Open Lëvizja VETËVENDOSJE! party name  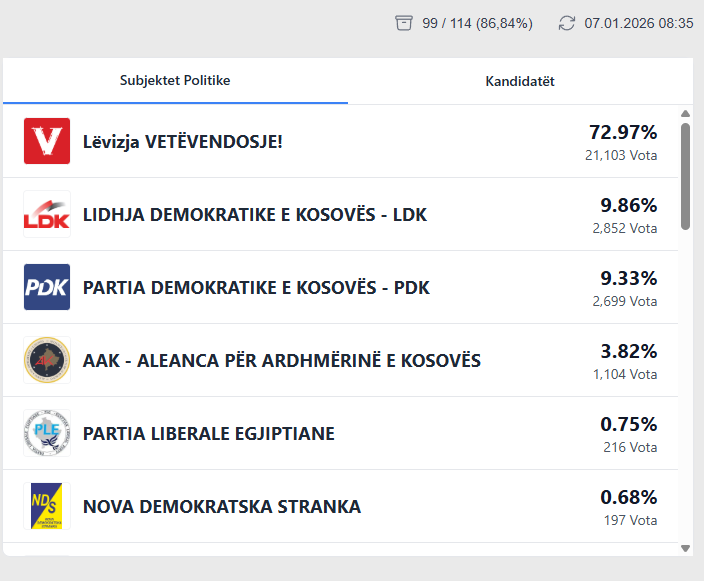[x=183, y=142]
